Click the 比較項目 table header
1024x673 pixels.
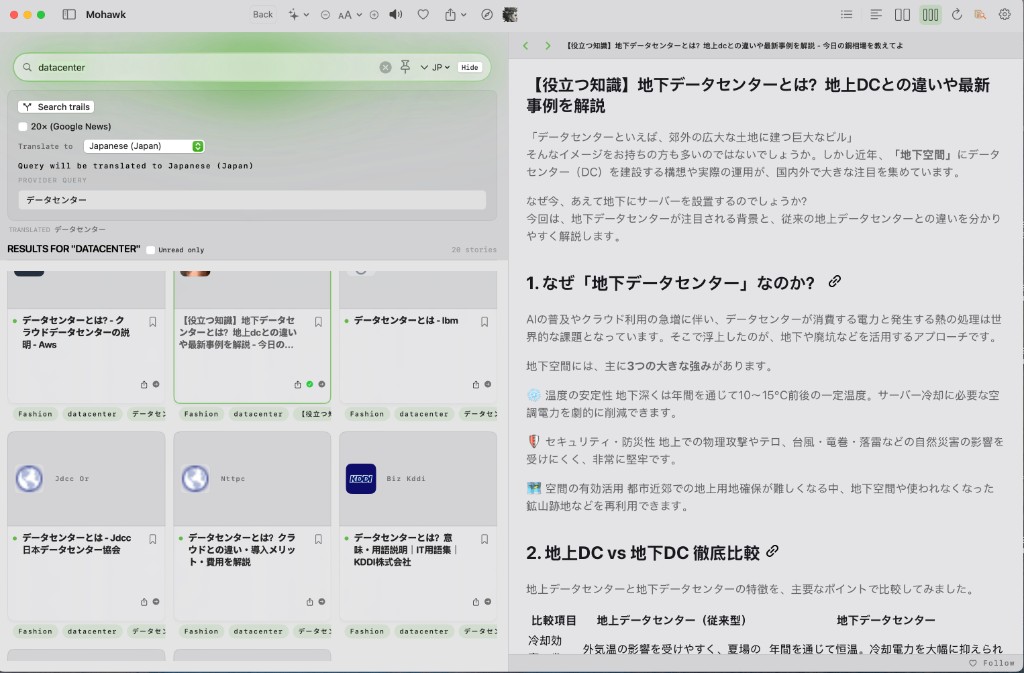click(554, 620)
